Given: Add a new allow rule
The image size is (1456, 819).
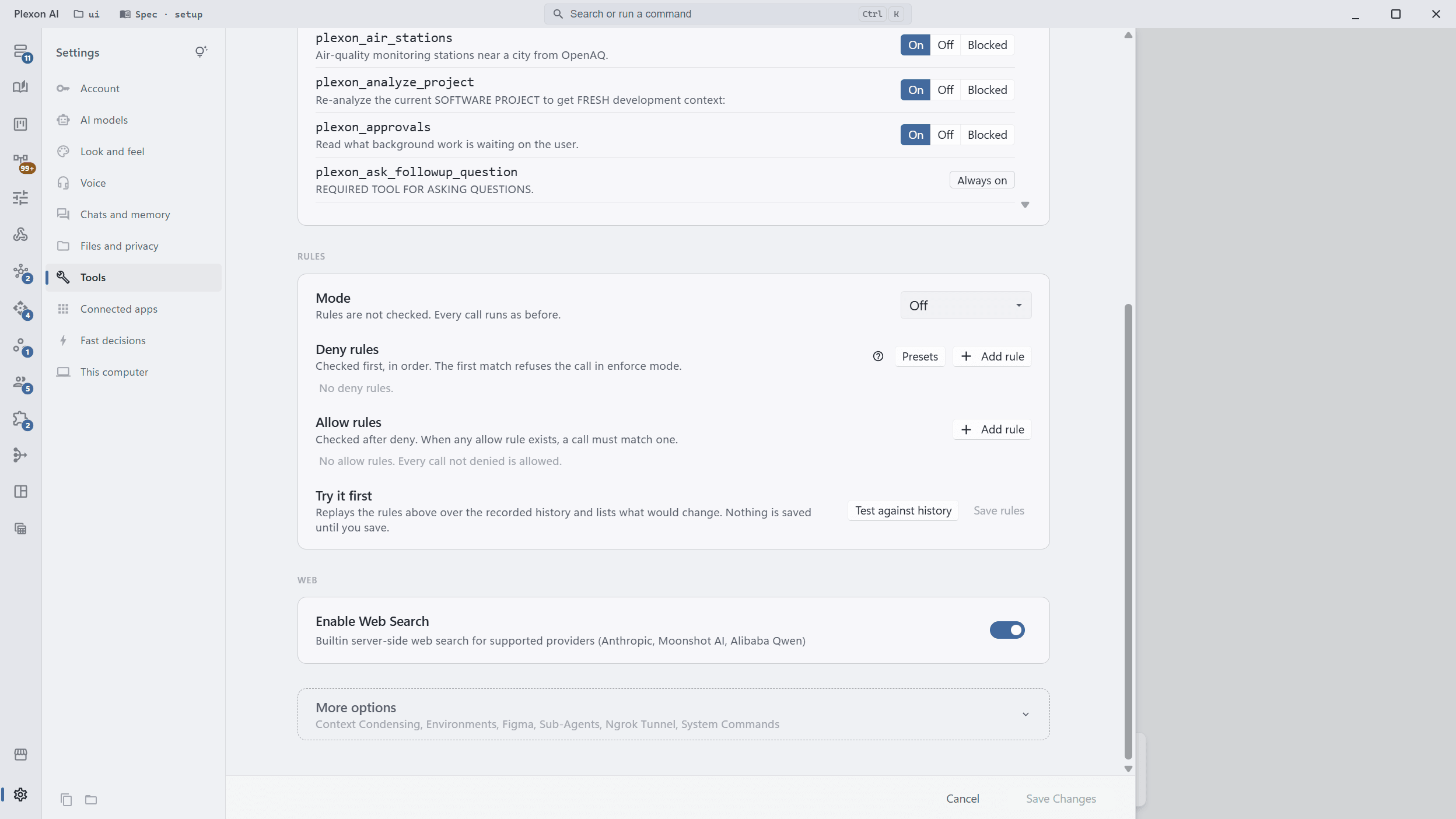Looking at the screenshot, I should click(x=992, y=429).
